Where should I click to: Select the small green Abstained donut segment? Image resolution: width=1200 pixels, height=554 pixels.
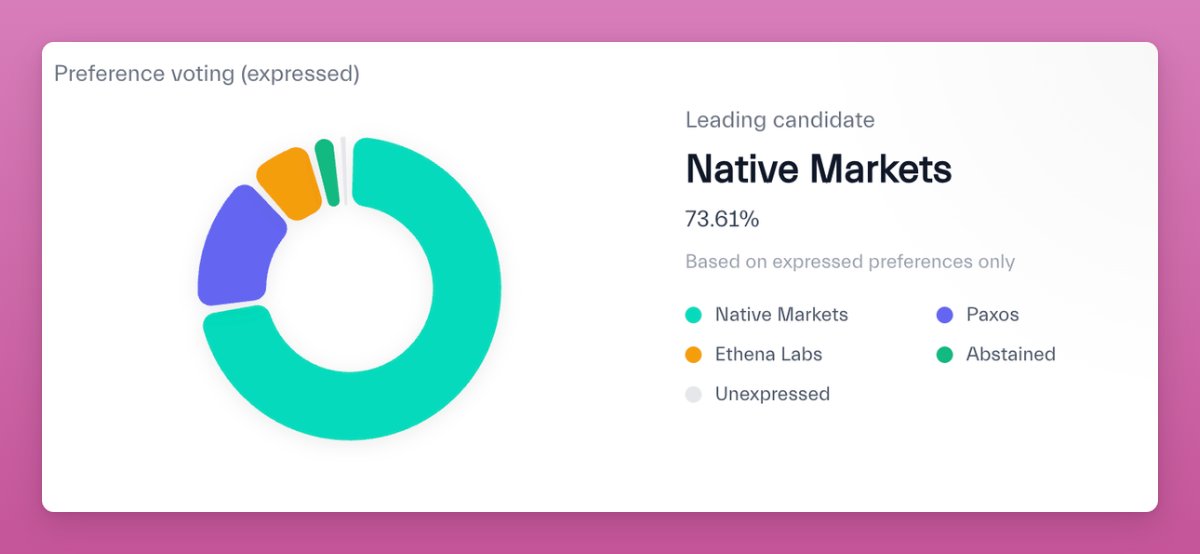pyautogui.click(x=326, y=172)
